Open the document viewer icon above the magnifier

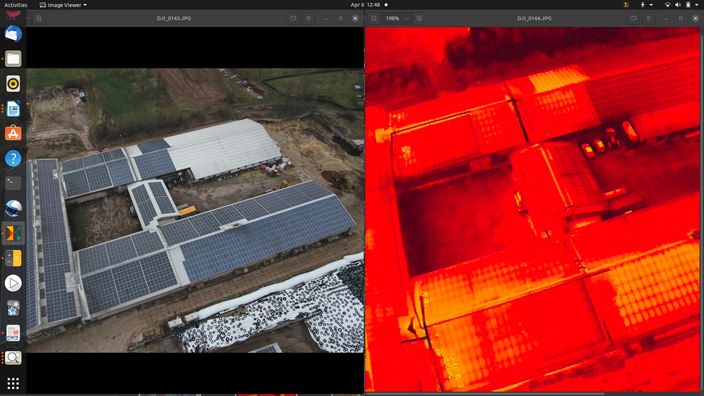tap(13, 333)
